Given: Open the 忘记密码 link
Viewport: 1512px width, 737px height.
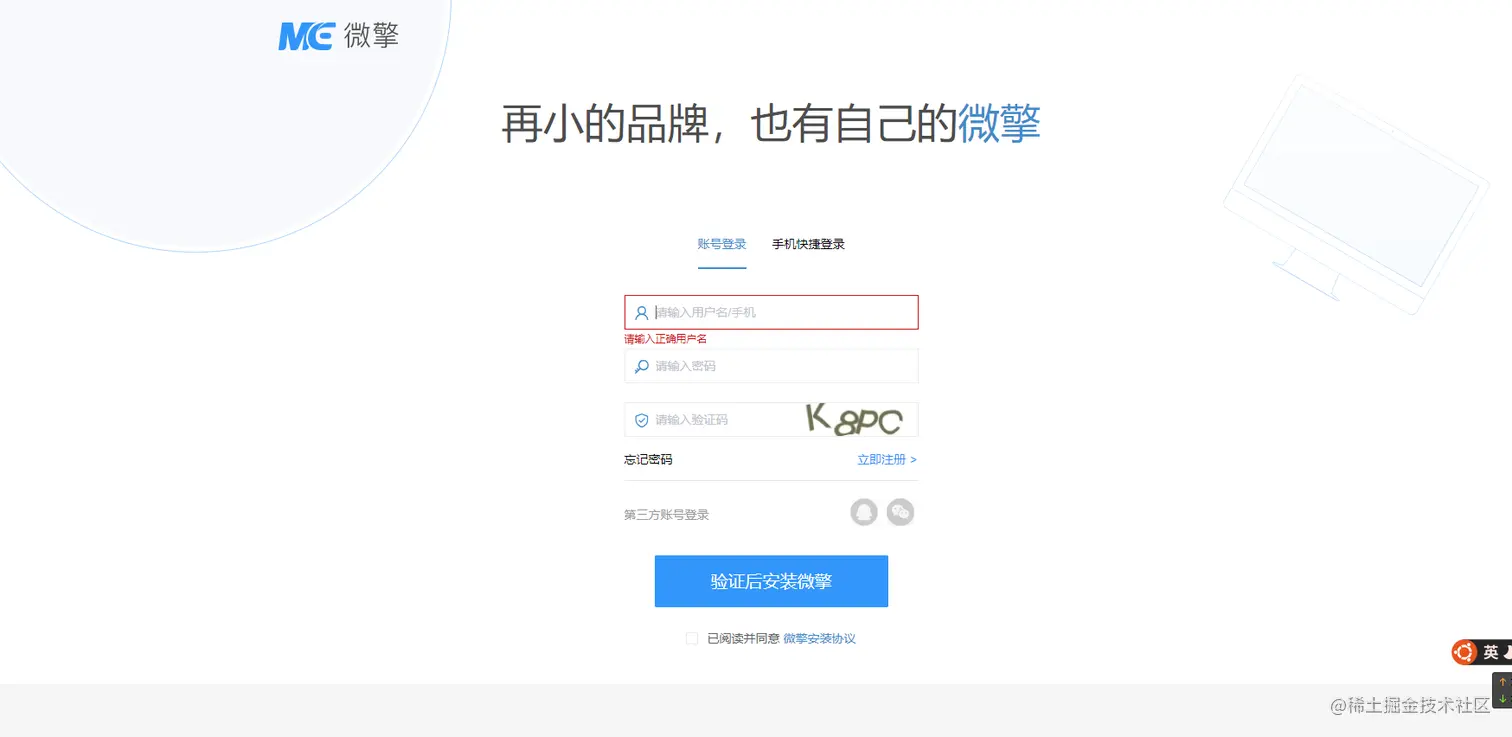Looking at the screenshot, I should click(x=648, y=460).
